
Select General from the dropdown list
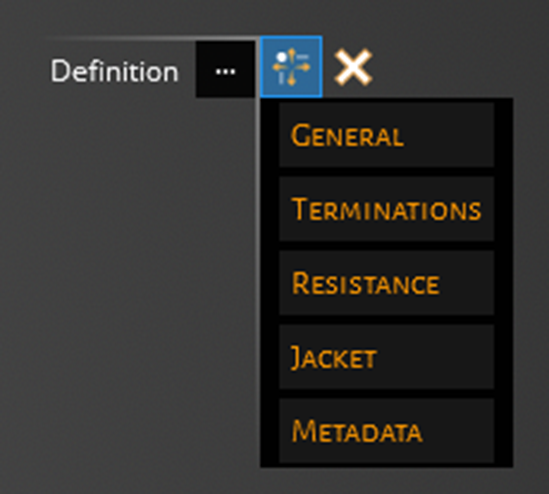coord(387,135)
